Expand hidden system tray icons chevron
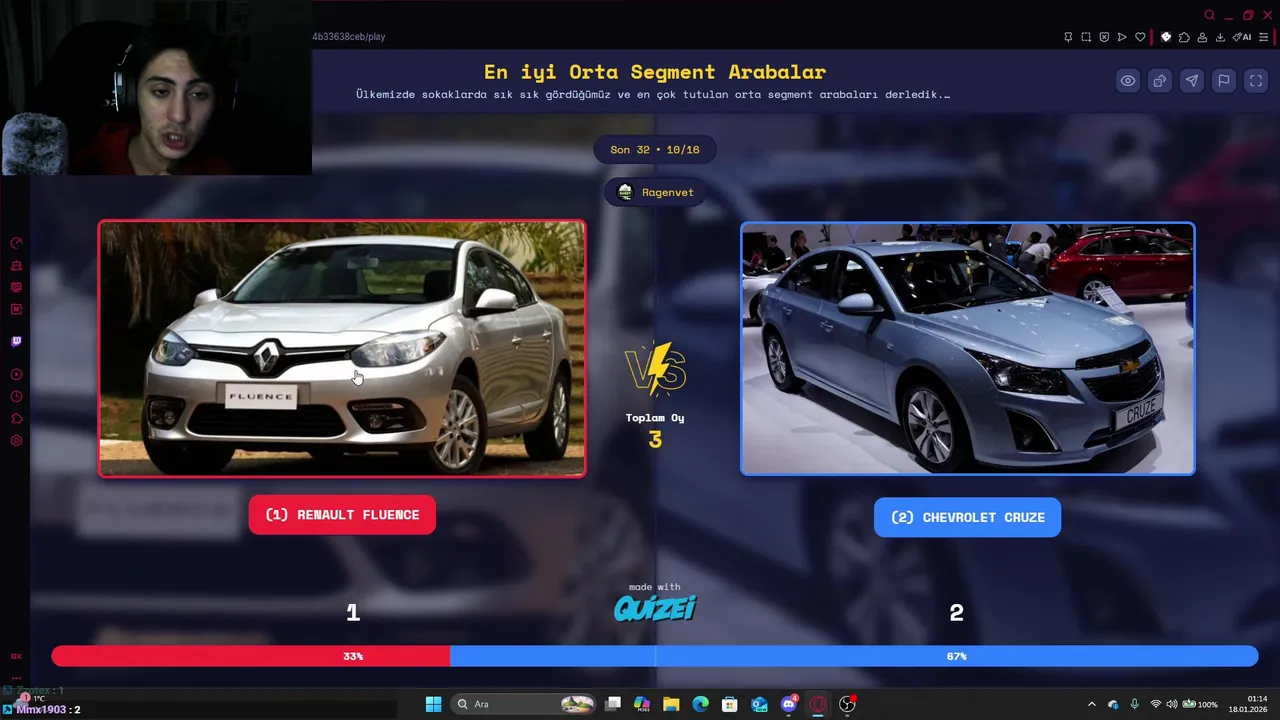Image resolution: width=1280 pixels, height=720 pixels. 1091,704
